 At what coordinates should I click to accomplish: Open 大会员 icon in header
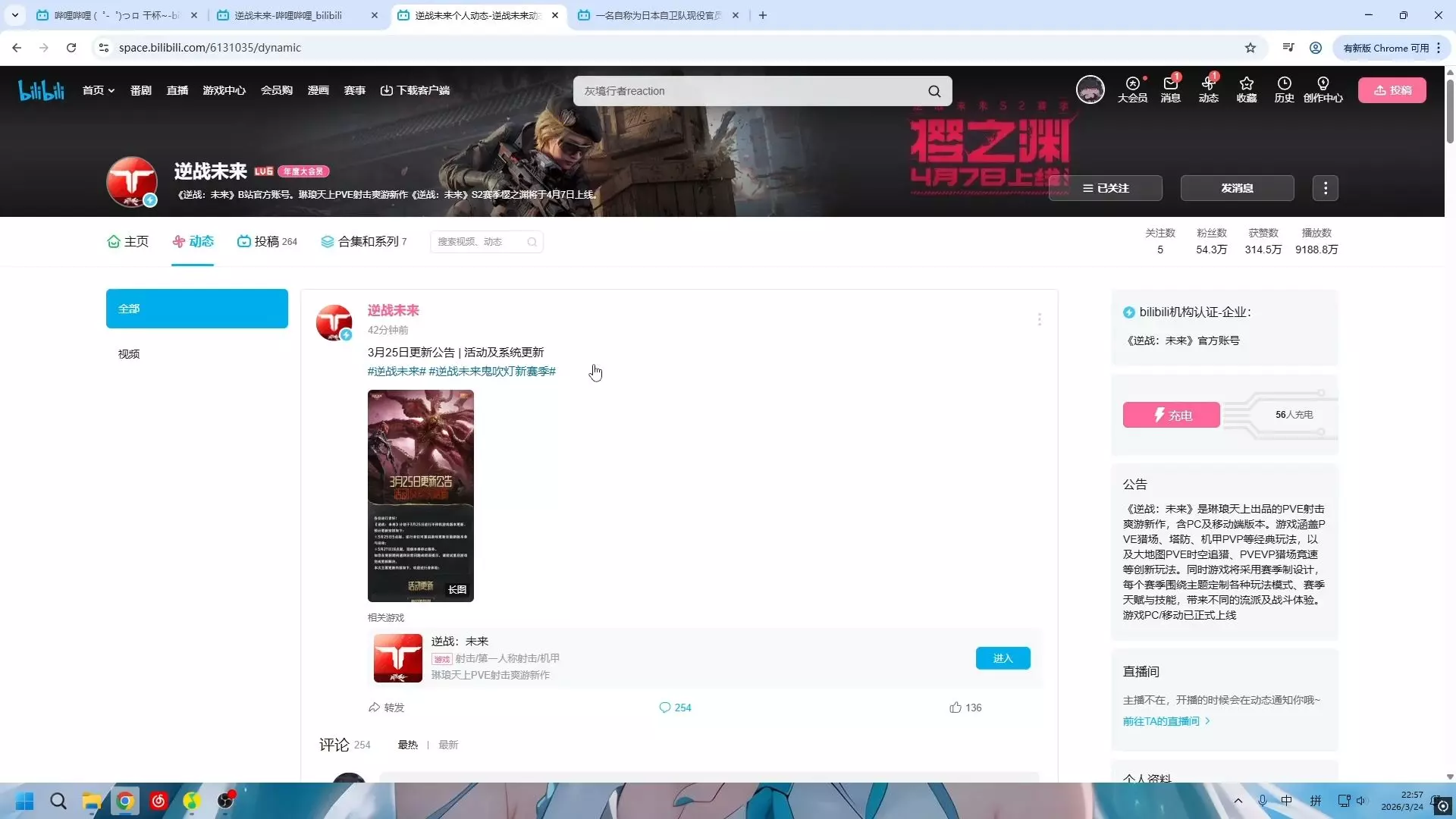[1132, 89]
